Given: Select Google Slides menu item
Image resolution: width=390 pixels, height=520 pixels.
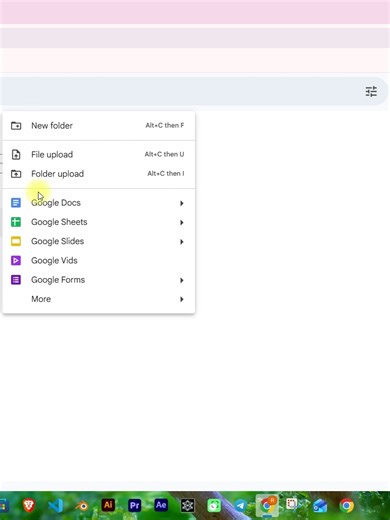Looking at the screenshot, I should click(x=99, y=241).
